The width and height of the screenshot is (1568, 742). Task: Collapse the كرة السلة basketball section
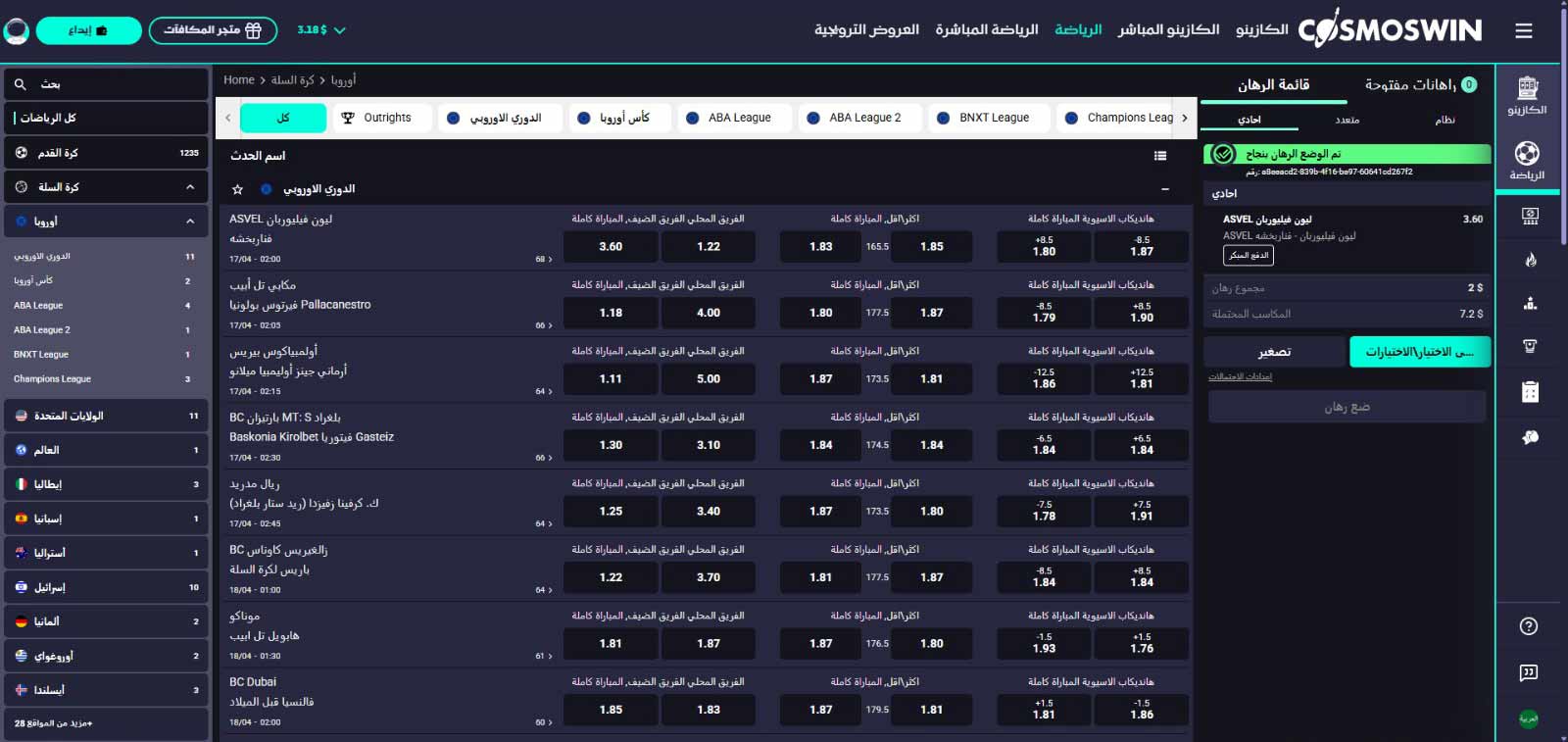(x=190, y=187)
